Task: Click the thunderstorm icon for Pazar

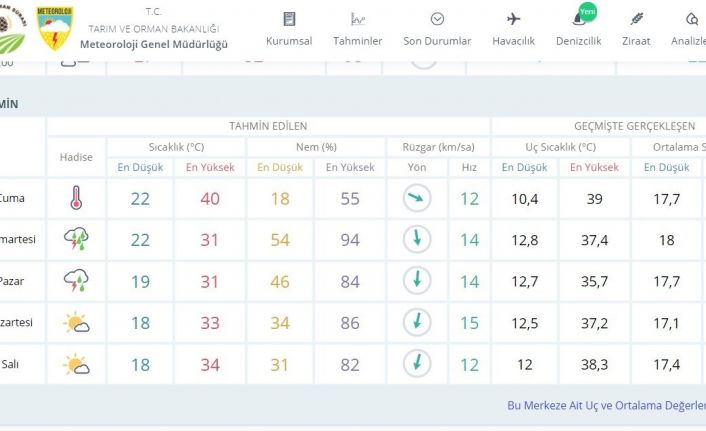Action: [76, 282]
